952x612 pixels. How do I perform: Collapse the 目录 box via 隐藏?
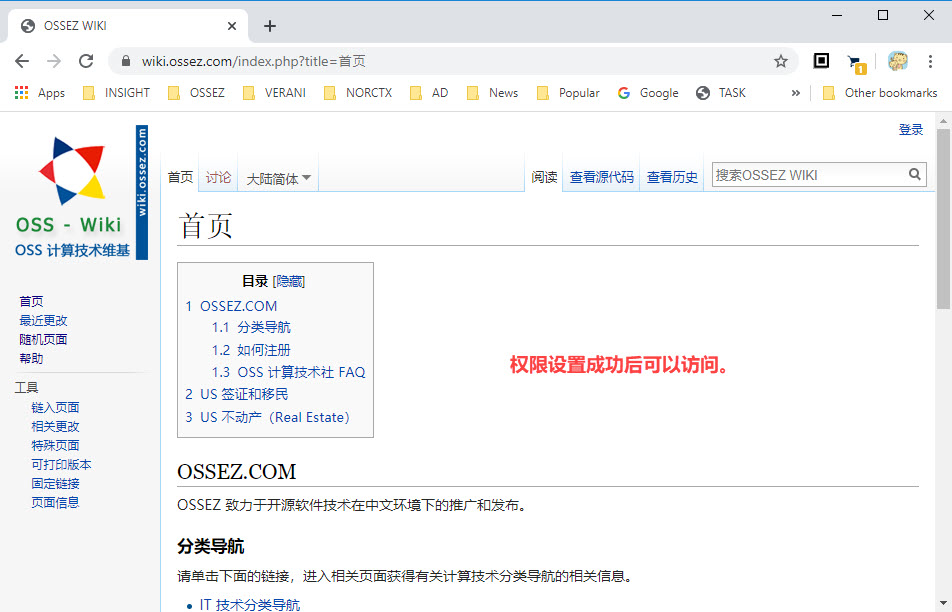pos(289,280)
